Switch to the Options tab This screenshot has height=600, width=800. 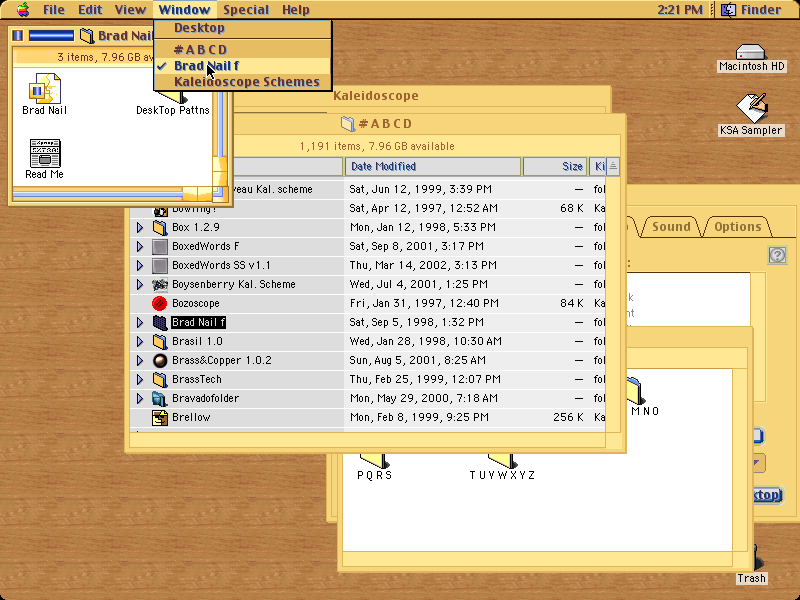(x=737, y=227)
